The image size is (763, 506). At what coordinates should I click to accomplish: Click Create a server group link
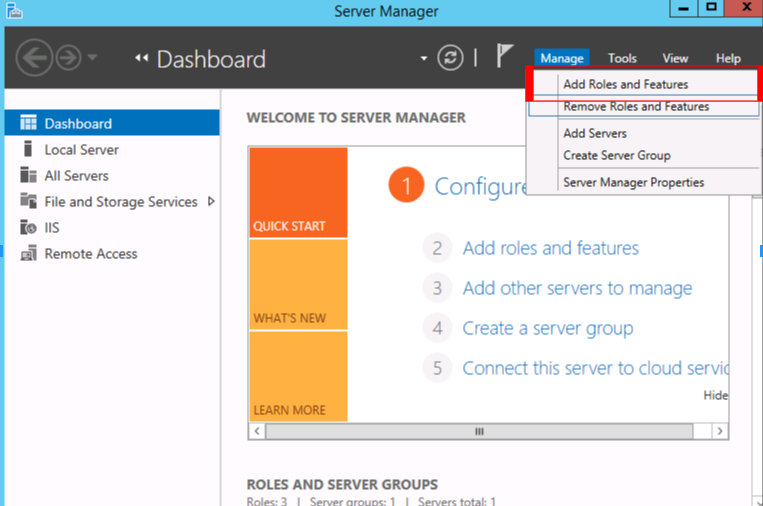click(x=548, y=328)
